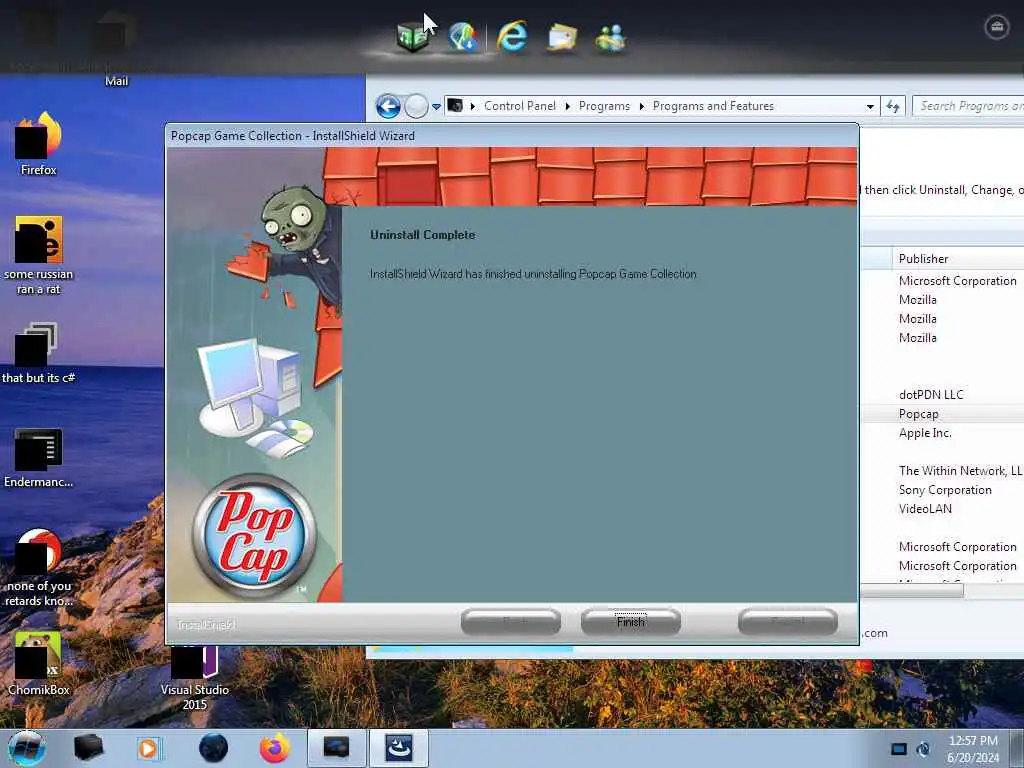Open the ChomikBox desktop shortcut
The width and height of the screenshot is (1024, 768).
tap(39, 663)
